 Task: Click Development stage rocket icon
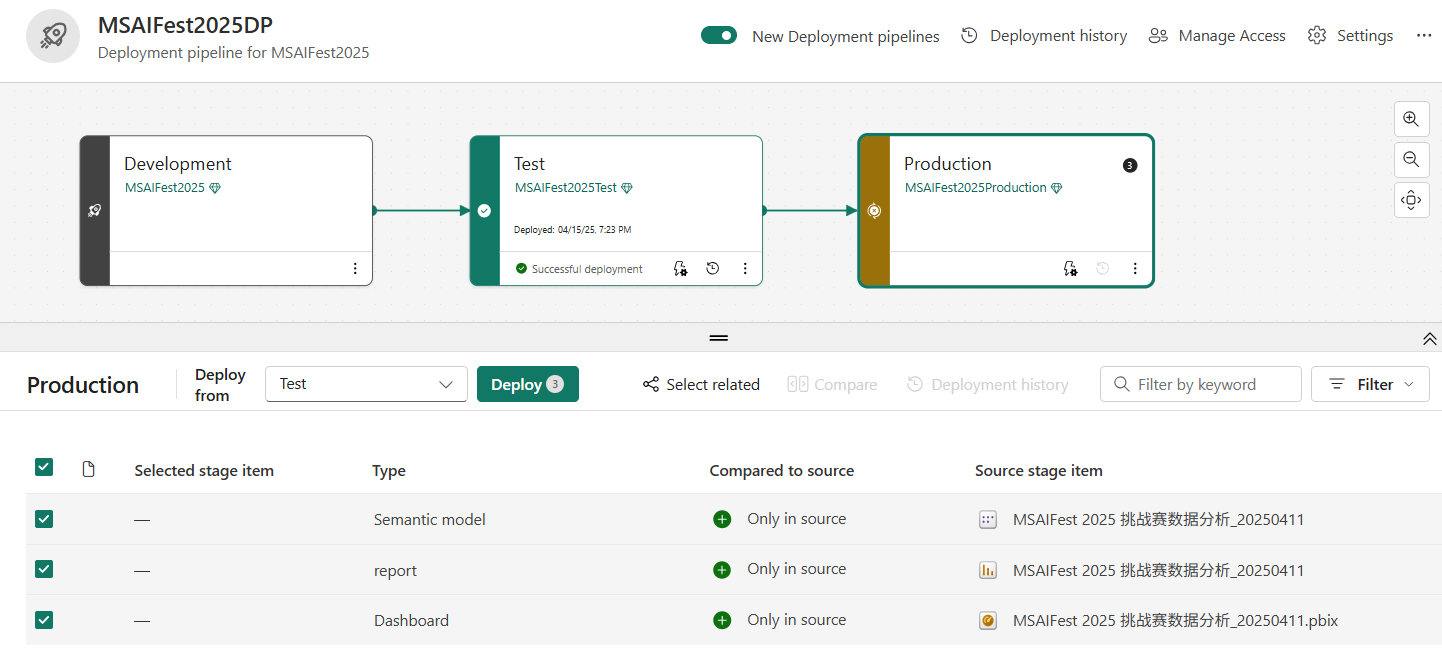point(95,211)
